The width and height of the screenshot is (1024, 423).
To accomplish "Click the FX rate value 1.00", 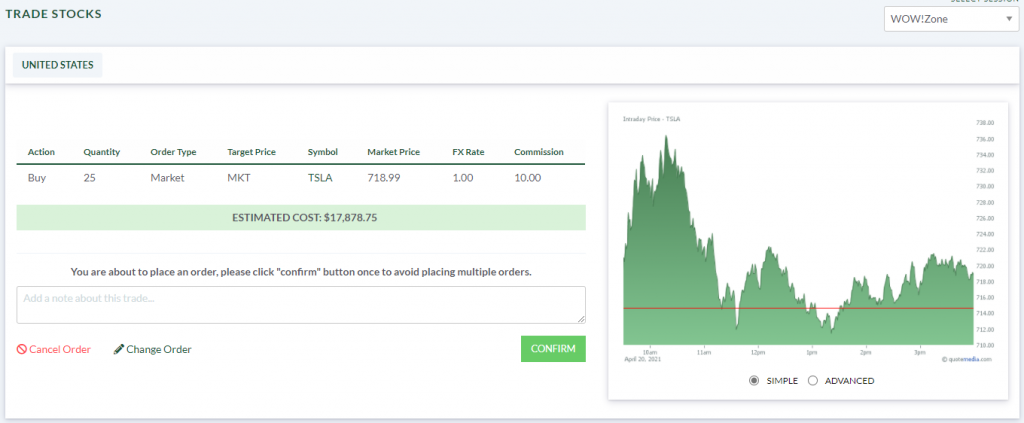I will [463, 177].
